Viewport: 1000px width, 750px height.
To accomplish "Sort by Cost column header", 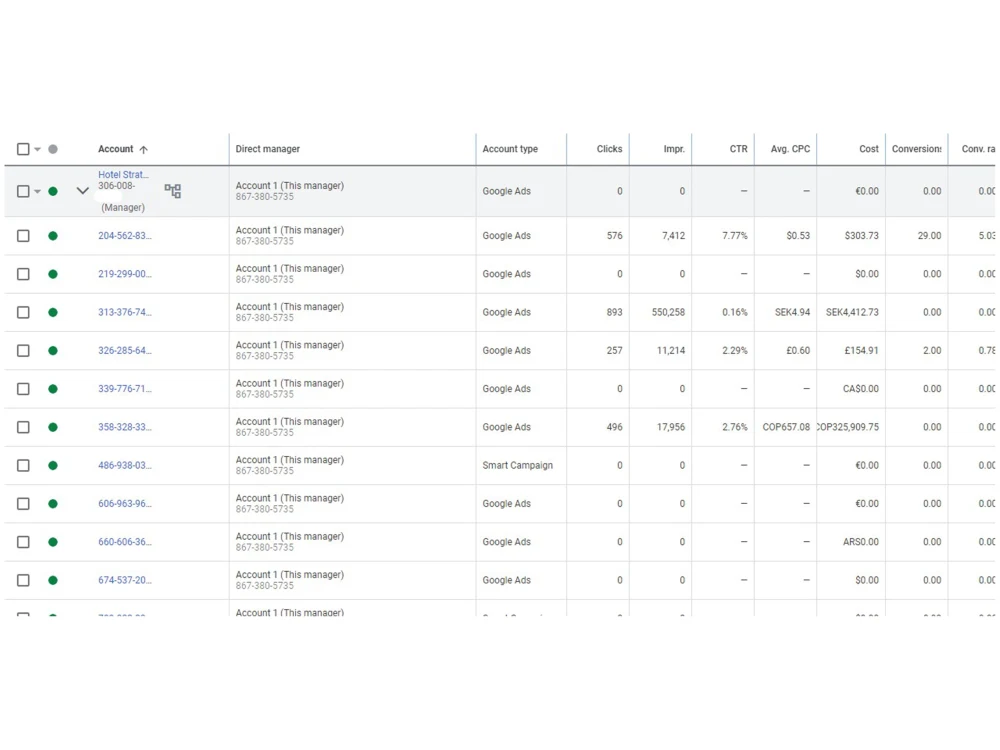I will (x=869, y=149).
